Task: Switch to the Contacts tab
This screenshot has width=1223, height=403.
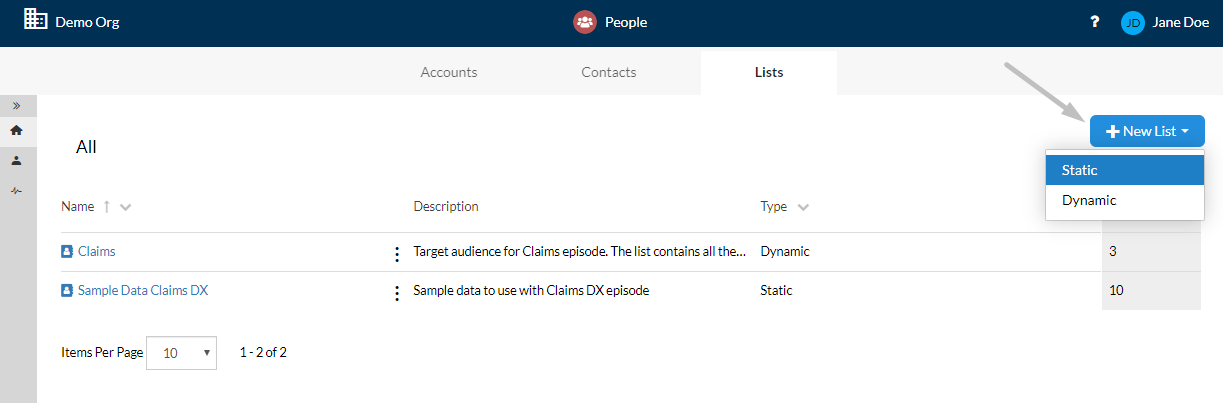Action: tap(609, 72)
